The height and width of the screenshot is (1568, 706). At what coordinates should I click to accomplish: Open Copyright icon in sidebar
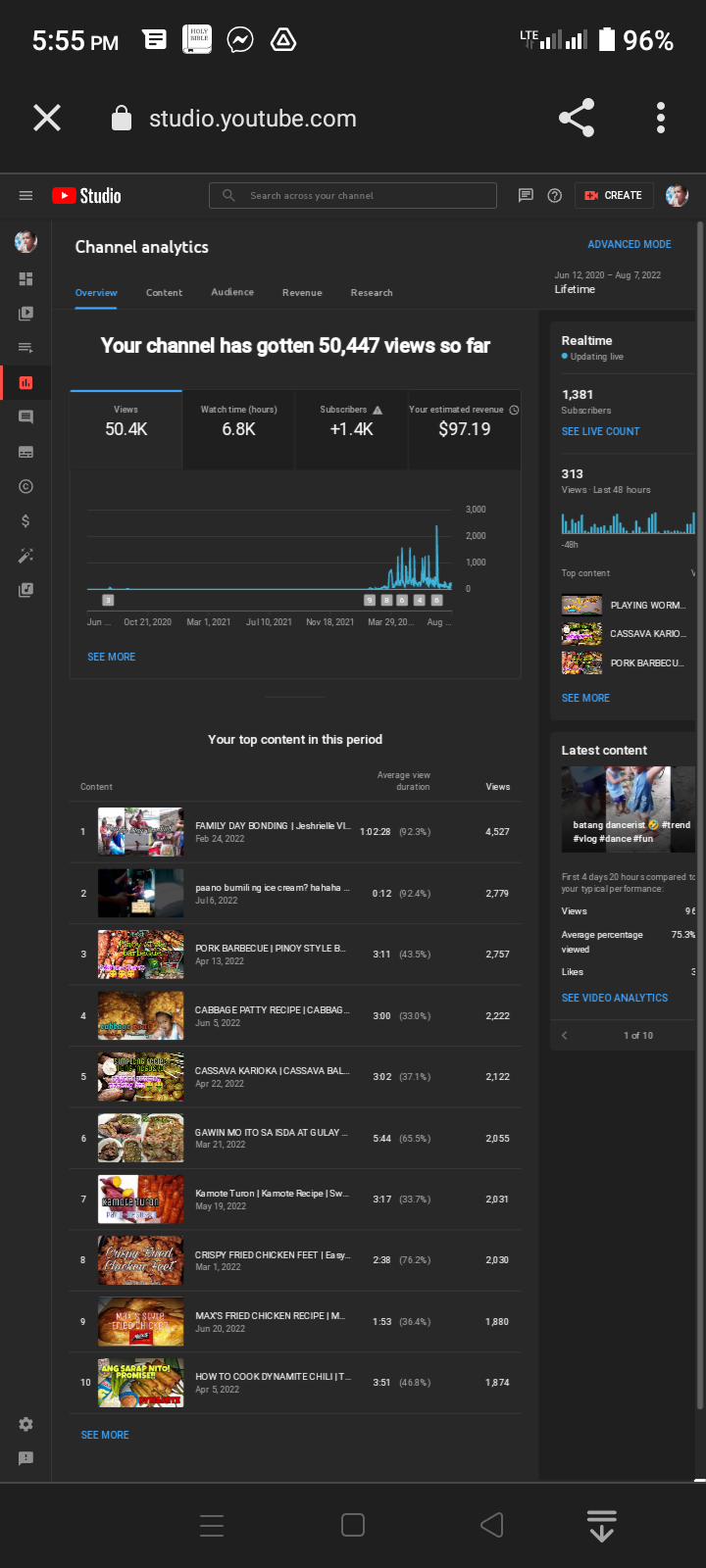click(x=25, y=486)
